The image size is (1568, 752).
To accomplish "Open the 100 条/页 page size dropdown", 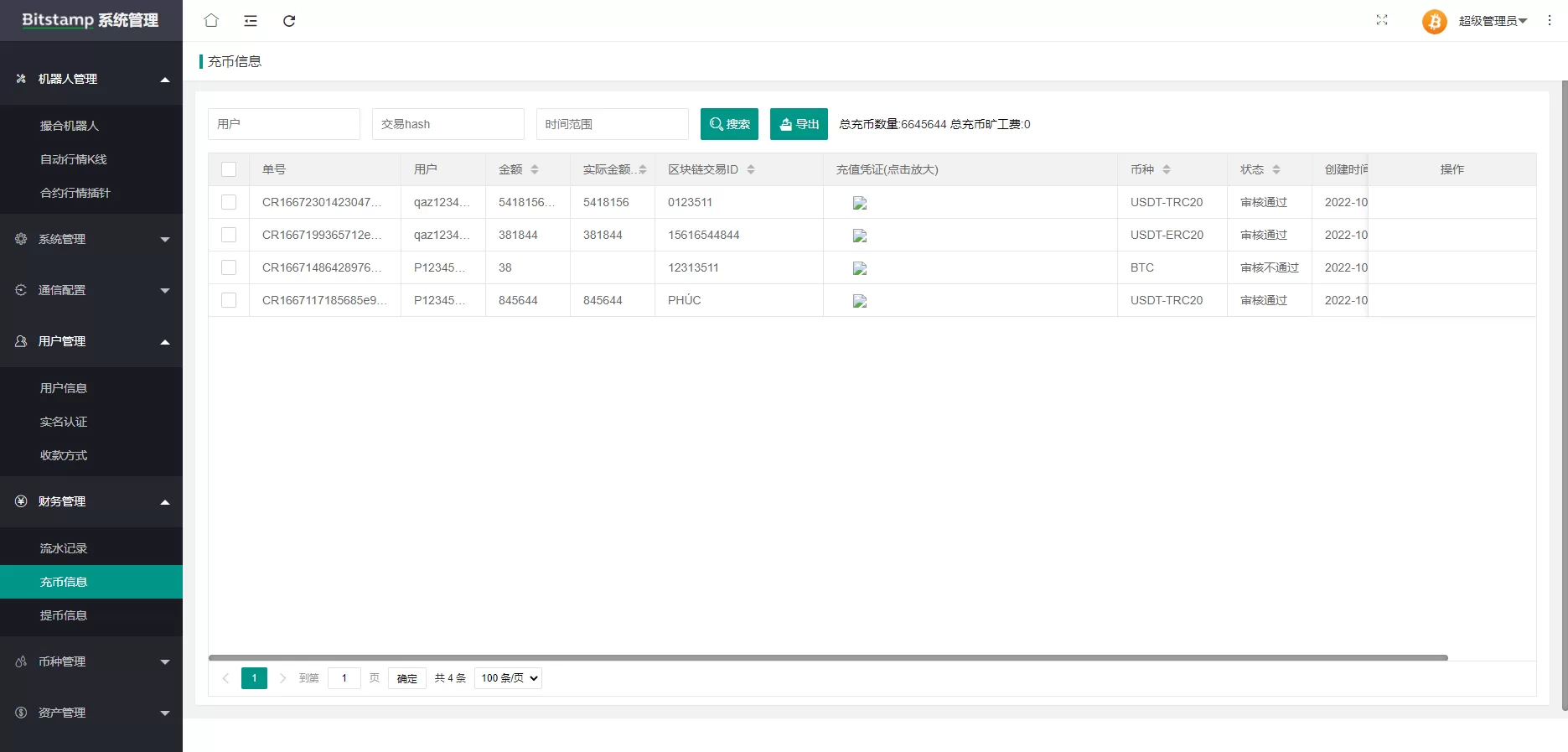I will coord(508,678).
